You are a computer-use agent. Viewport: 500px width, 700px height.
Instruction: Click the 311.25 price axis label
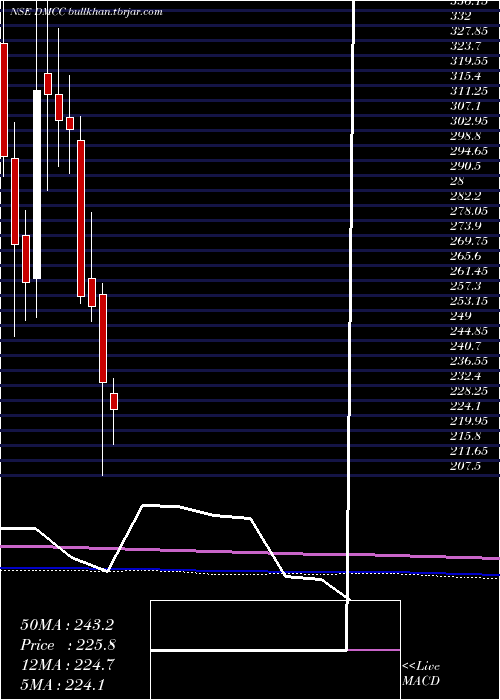point(468,92)
